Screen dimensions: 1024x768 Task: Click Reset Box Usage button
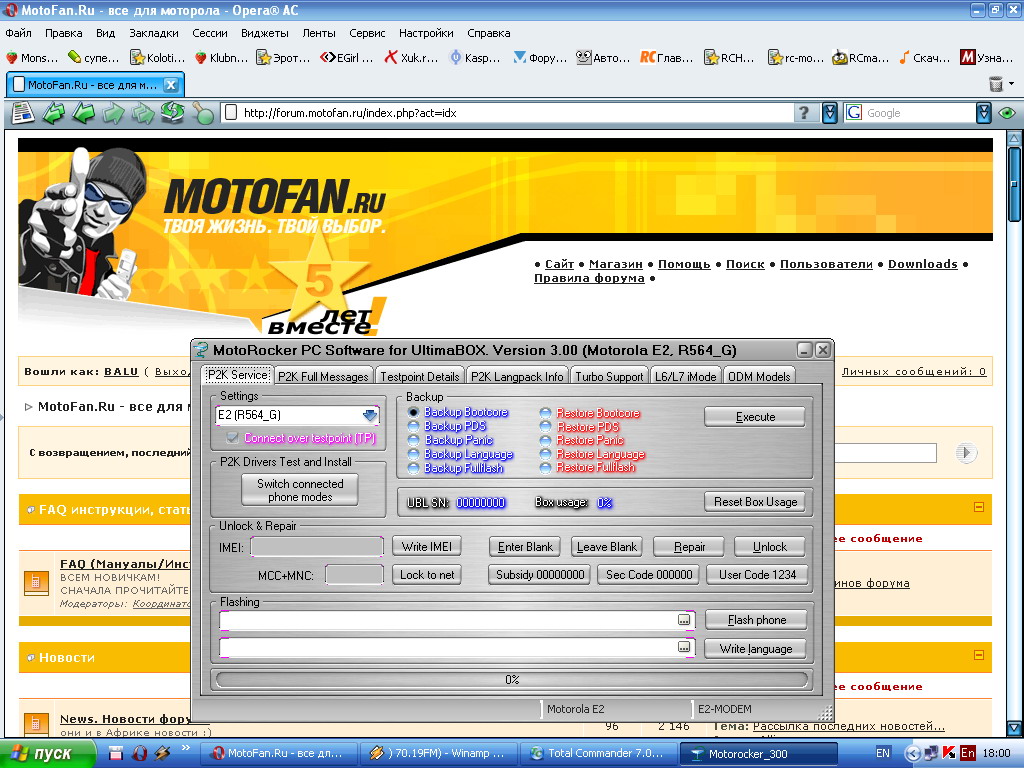(x=755, y=502)
